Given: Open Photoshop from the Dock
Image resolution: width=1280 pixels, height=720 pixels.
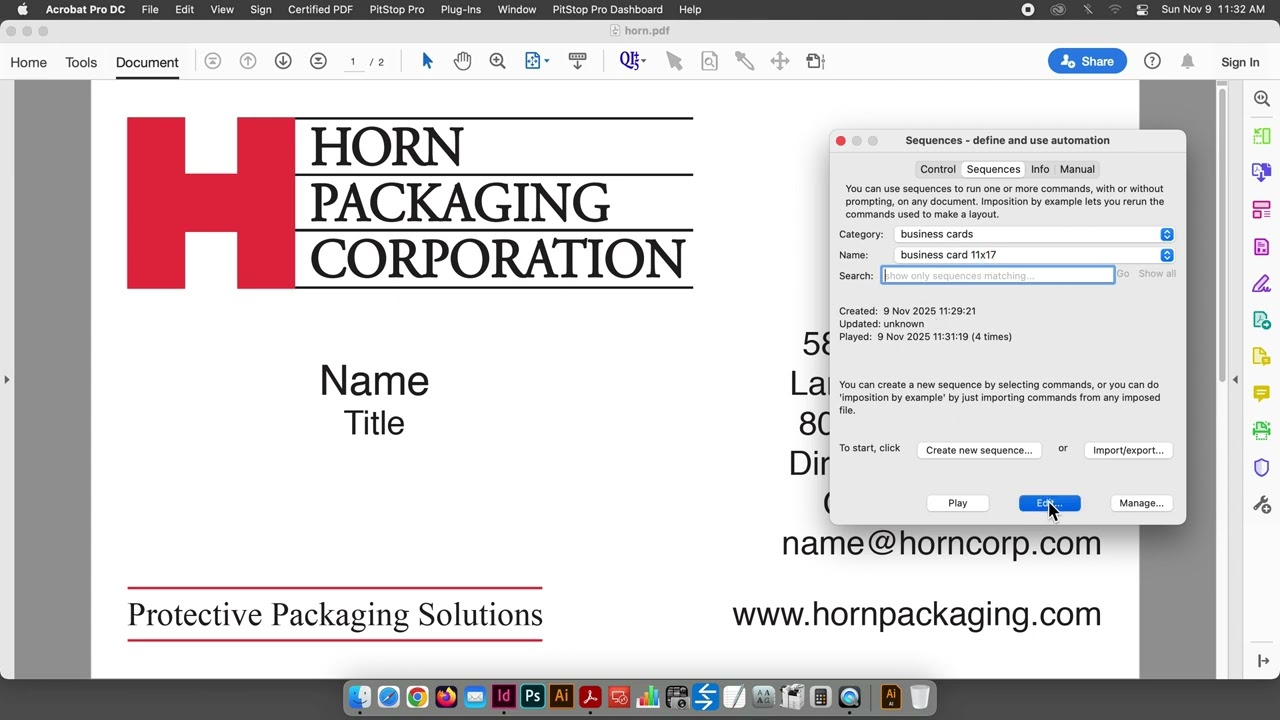Looking at the screenshot, I should (532, 696).
